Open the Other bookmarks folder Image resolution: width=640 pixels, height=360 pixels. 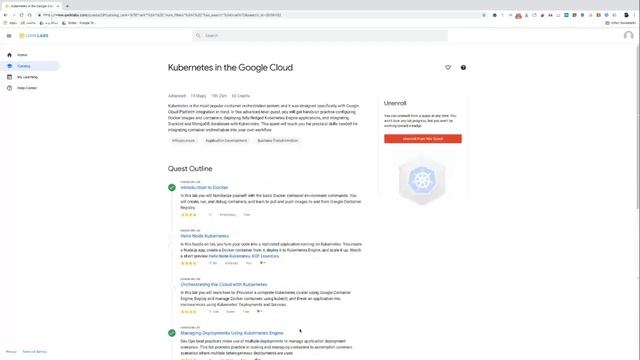click(620, 23)
